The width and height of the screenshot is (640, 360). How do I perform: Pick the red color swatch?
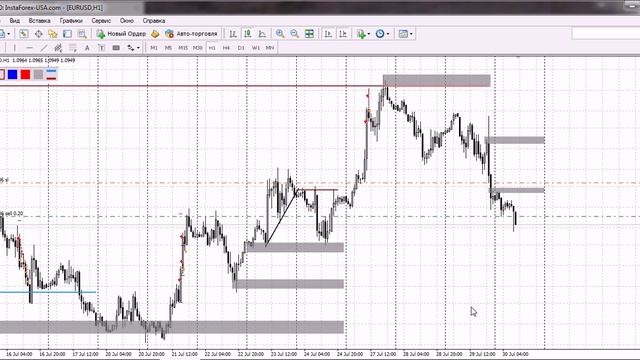click(25, 74)
